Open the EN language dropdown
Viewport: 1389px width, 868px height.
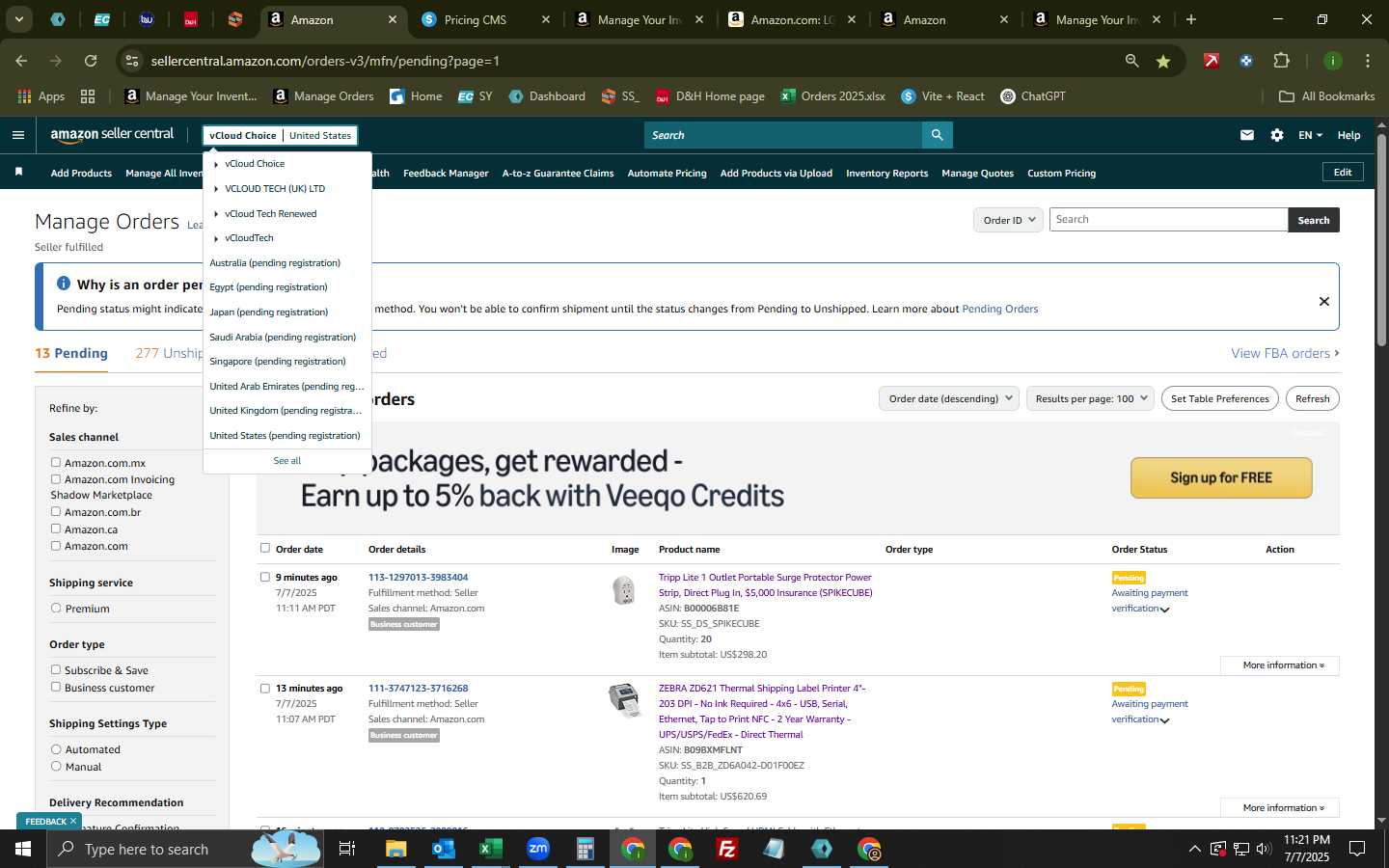pyautogui.click(x=1310, y=135)
